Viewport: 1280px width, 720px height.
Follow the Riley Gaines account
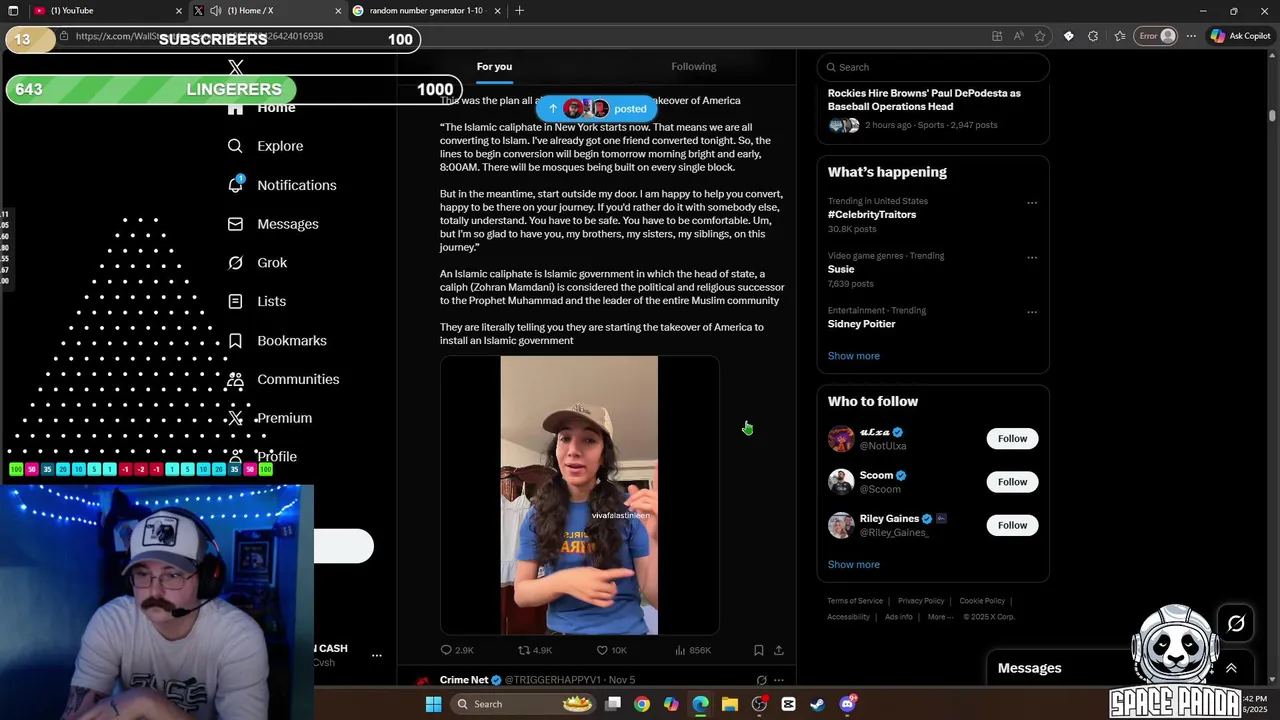(x=1012, y=525)
